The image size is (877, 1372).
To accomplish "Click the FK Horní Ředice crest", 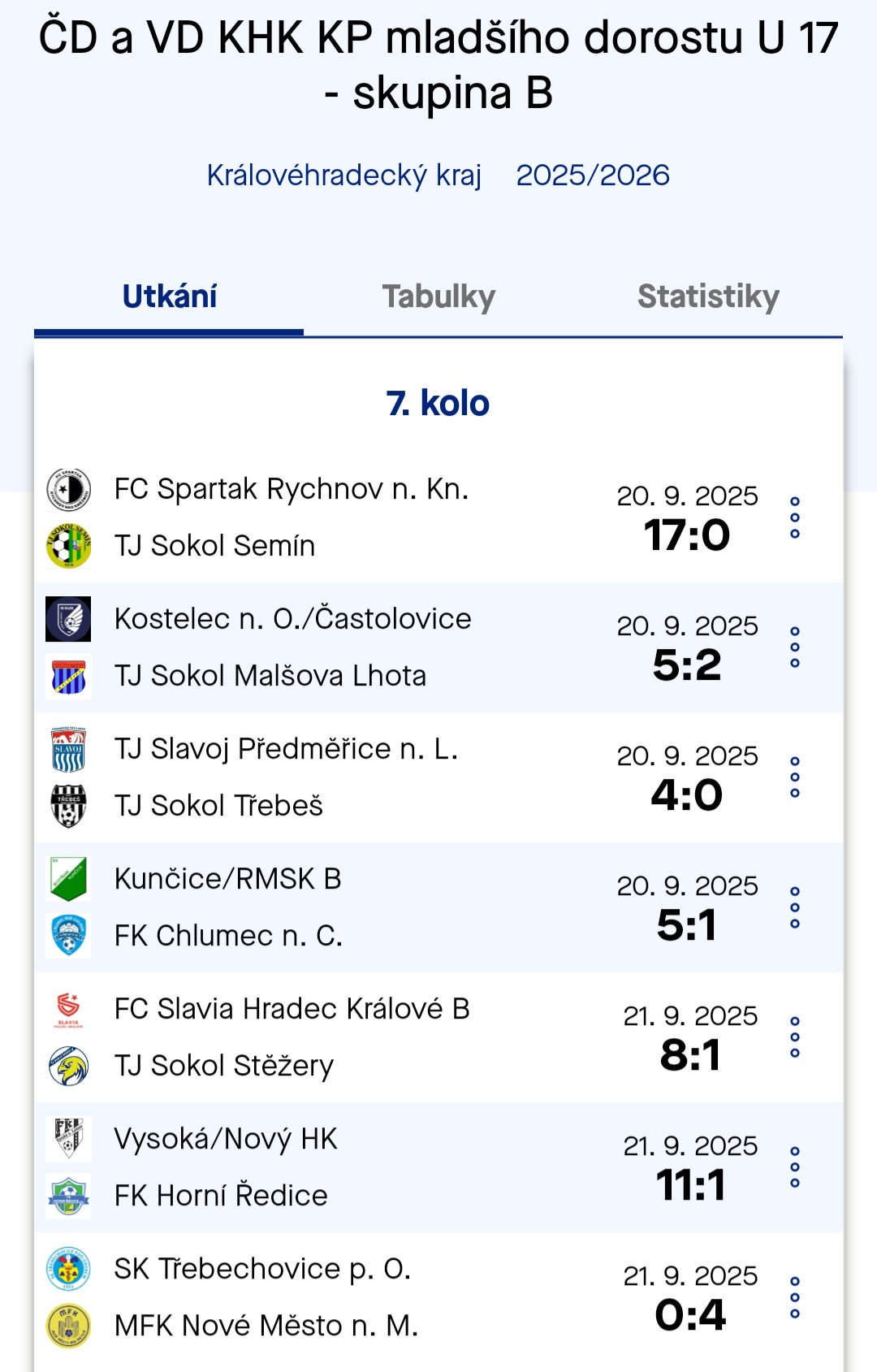I will [68, 1196].
